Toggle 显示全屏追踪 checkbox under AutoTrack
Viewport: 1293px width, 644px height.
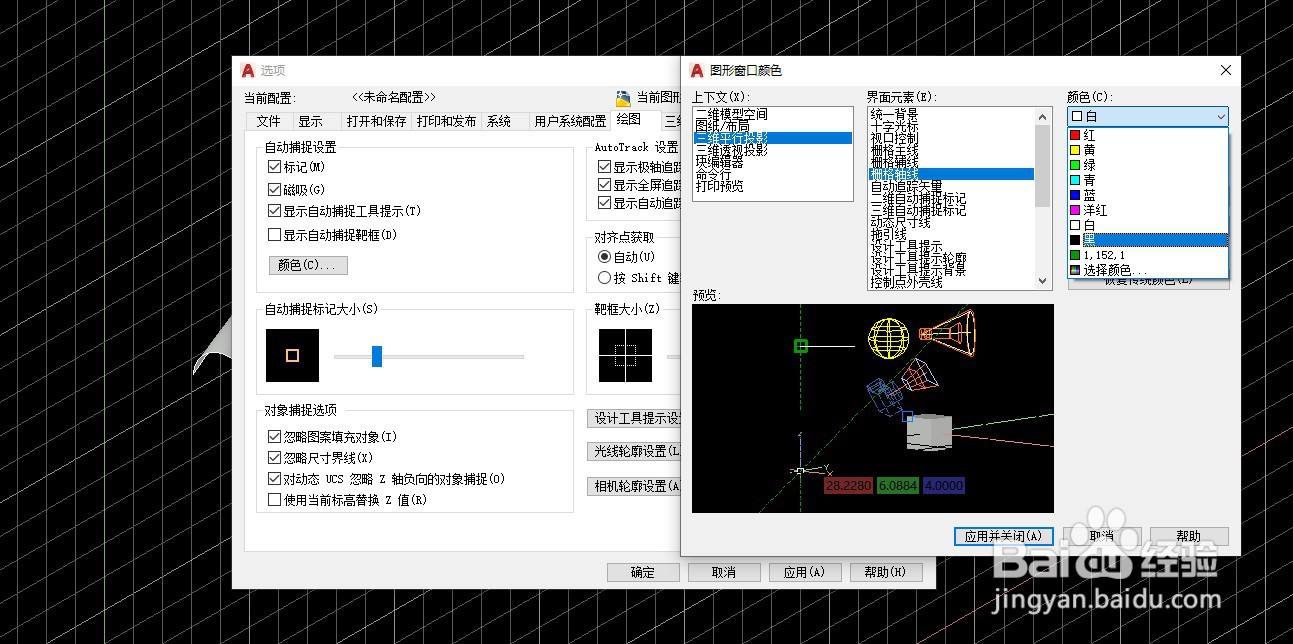[x=604, y=185]
